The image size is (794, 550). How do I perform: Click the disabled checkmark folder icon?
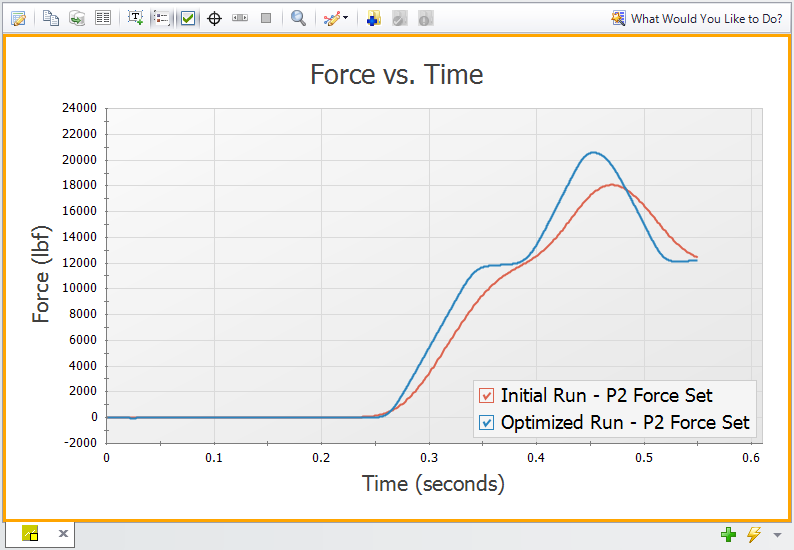point(400,19)
